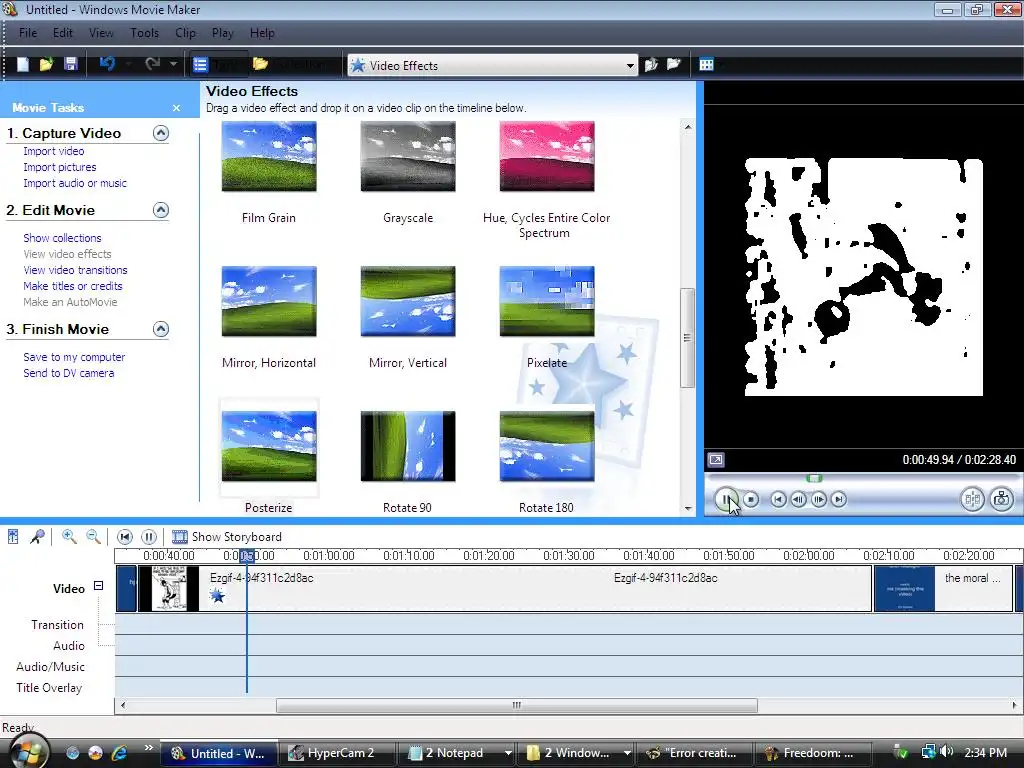Click the Next Frame button
This screenshot has width=1024, height=768.
(x=818, y=500)
